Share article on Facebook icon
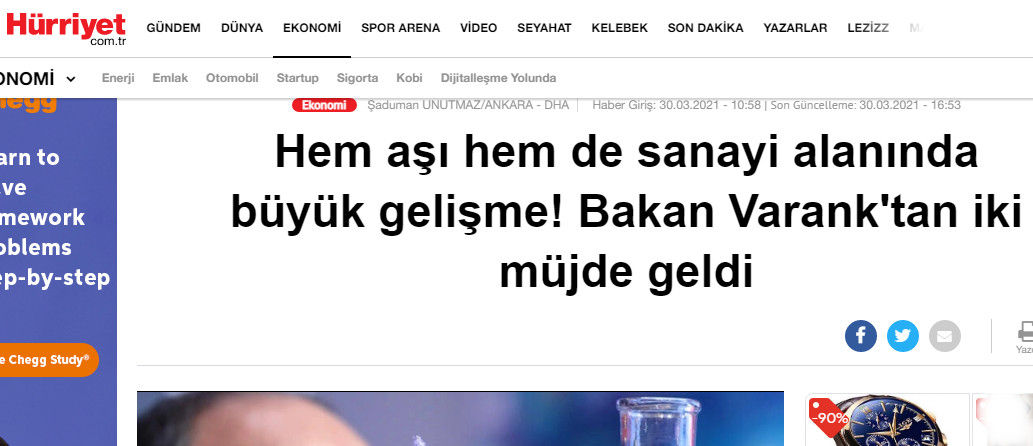The image size is (1033, 446). pos(860,336)
